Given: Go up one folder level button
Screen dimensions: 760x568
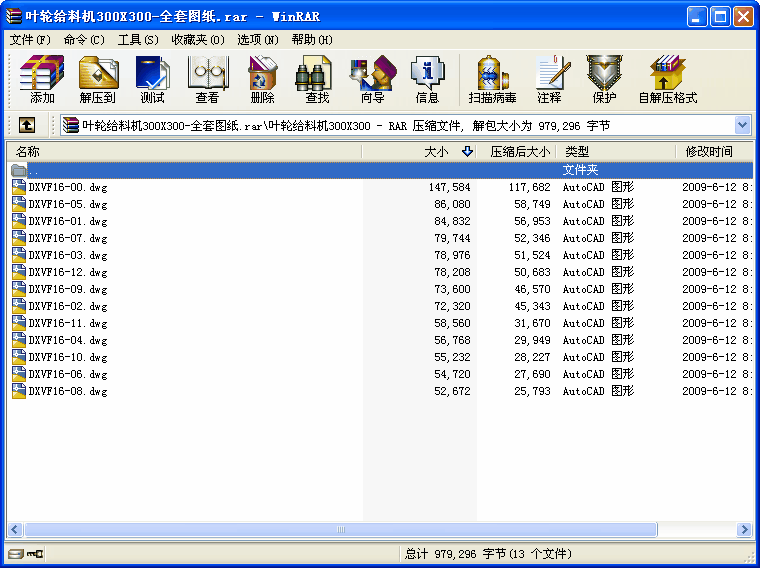Looking at the screenshot, I should (x=27, y=125).
